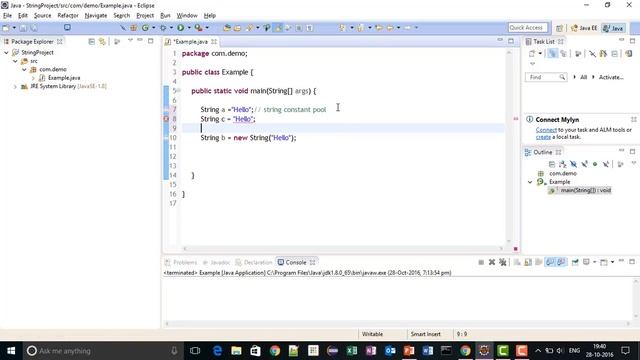Viewport: 640px width, 360px height.
Task: Toggle Link with Editor in Package Explorer
Action: point(102,42)
